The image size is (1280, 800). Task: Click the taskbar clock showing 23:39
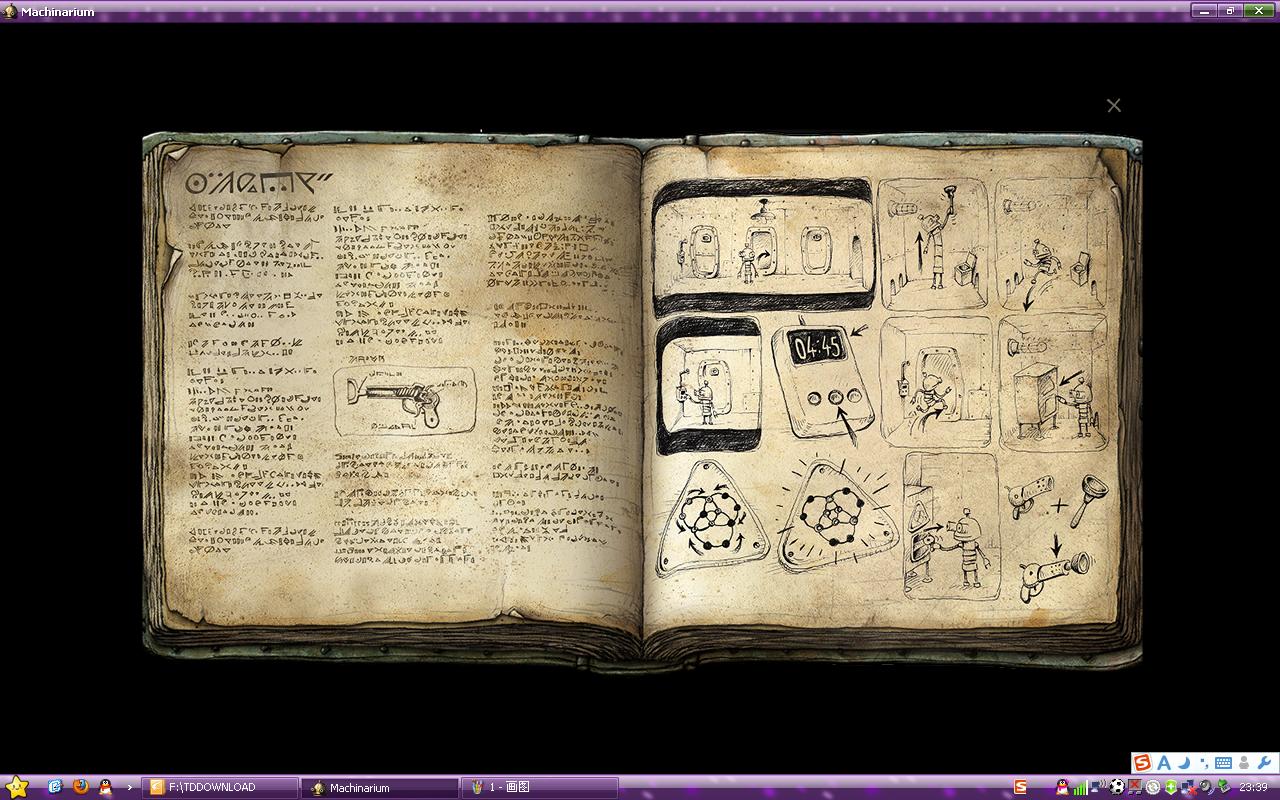coord(1253,787)
